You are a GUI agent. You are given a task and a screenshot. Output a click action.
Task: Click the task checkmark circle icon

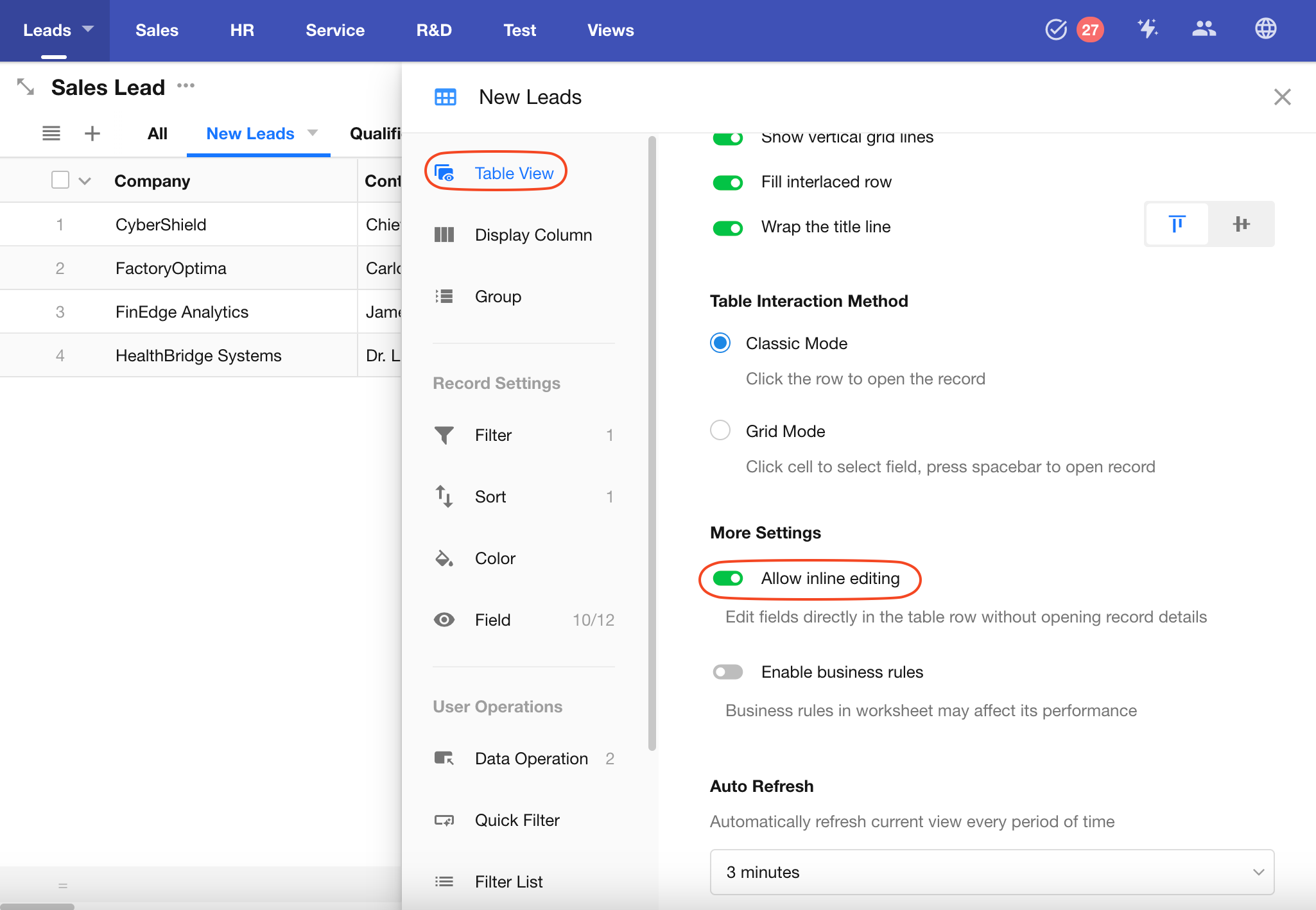1055,30
